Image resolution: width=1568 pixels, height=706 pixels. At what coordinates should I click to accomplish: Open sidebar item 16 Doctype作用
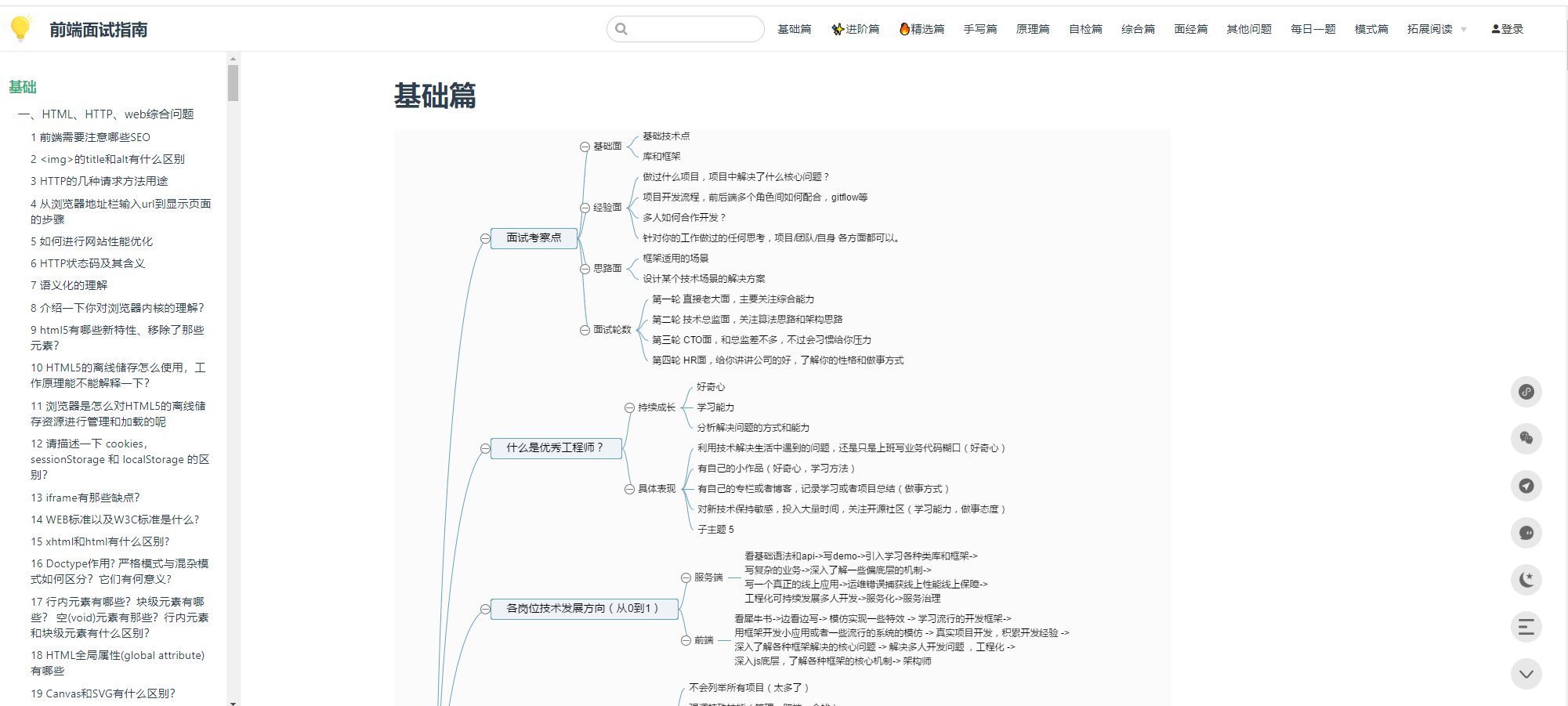coord(120,571)
